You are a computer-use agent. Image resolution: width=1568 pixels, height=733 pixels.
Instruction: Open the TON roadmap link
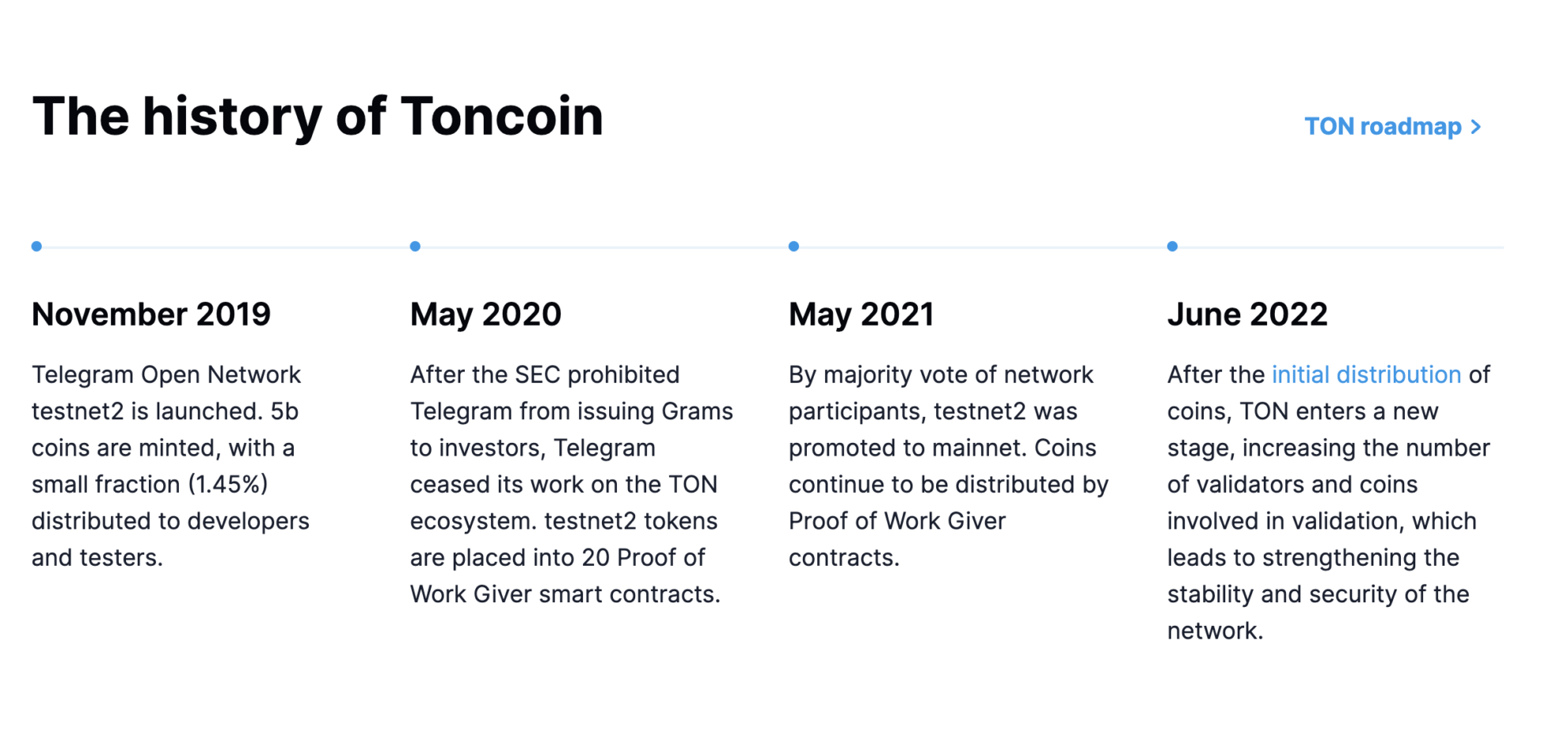coord(1383,126)
